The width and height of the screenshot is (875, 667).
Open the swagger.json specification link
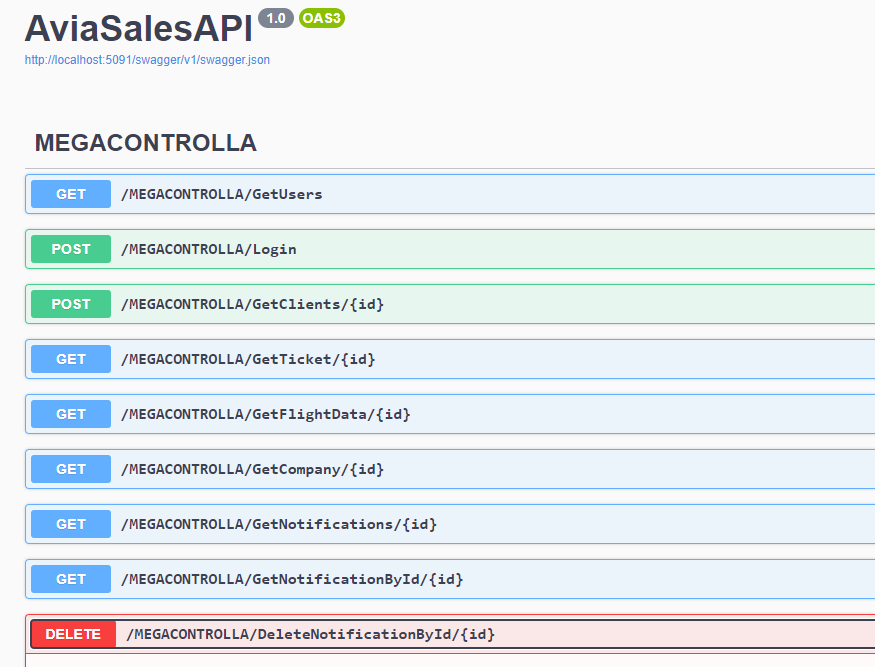pyautogui.click(x=147, y=60)
